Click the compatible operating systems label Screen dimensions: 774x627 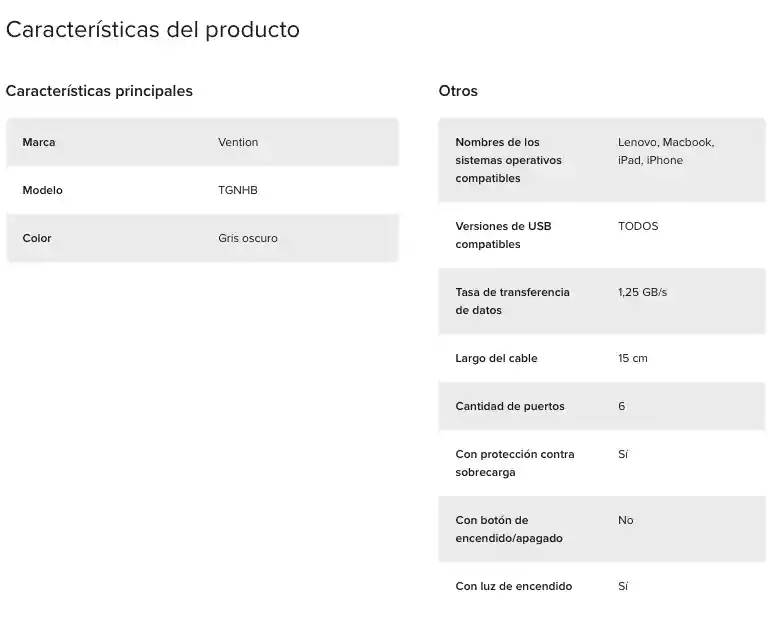click(508, 160)
